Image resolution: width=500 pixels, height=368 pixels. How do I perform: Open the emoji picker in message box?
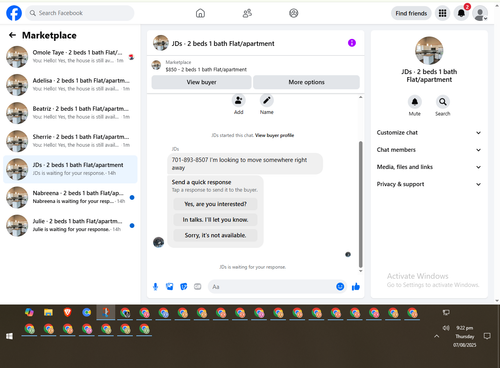(x=340, y=287)
